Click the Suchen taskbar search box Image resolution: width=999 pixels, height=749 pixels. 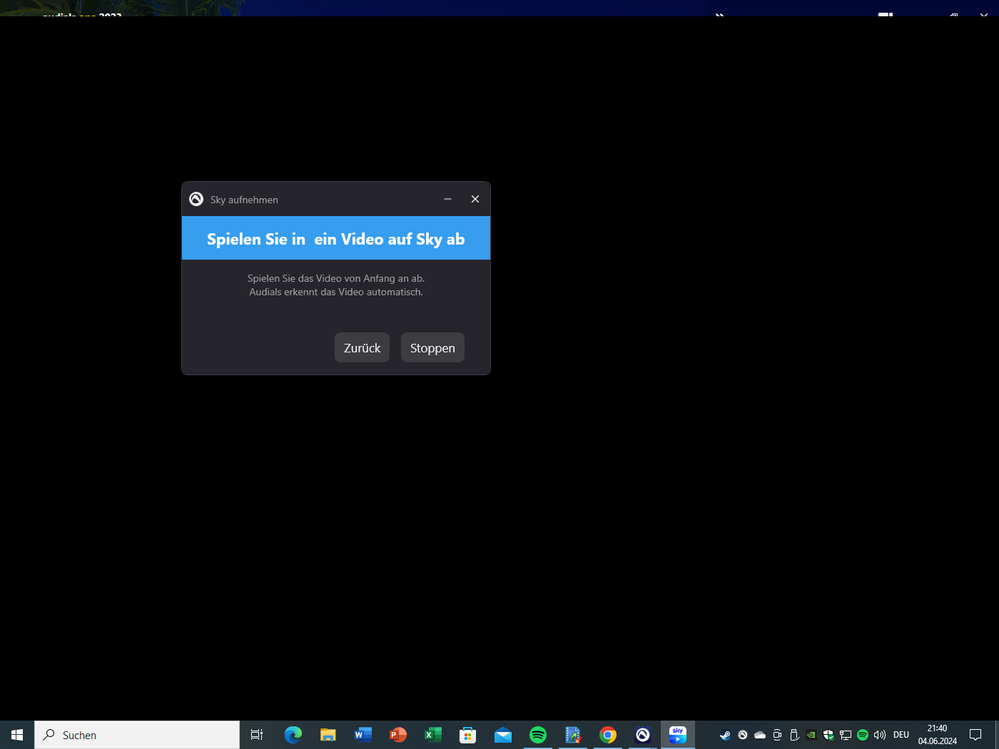click(137, 735)
